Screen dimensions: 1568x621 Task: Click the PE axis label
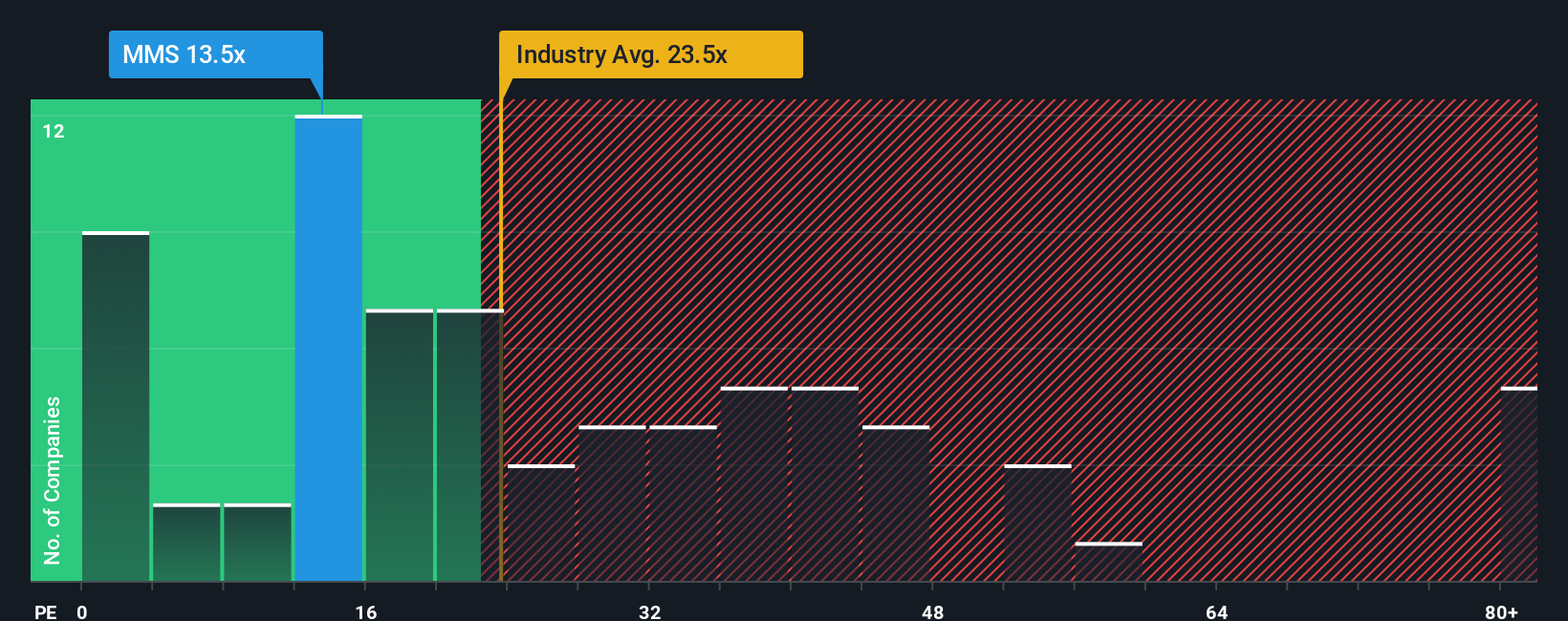click(45, 611)
